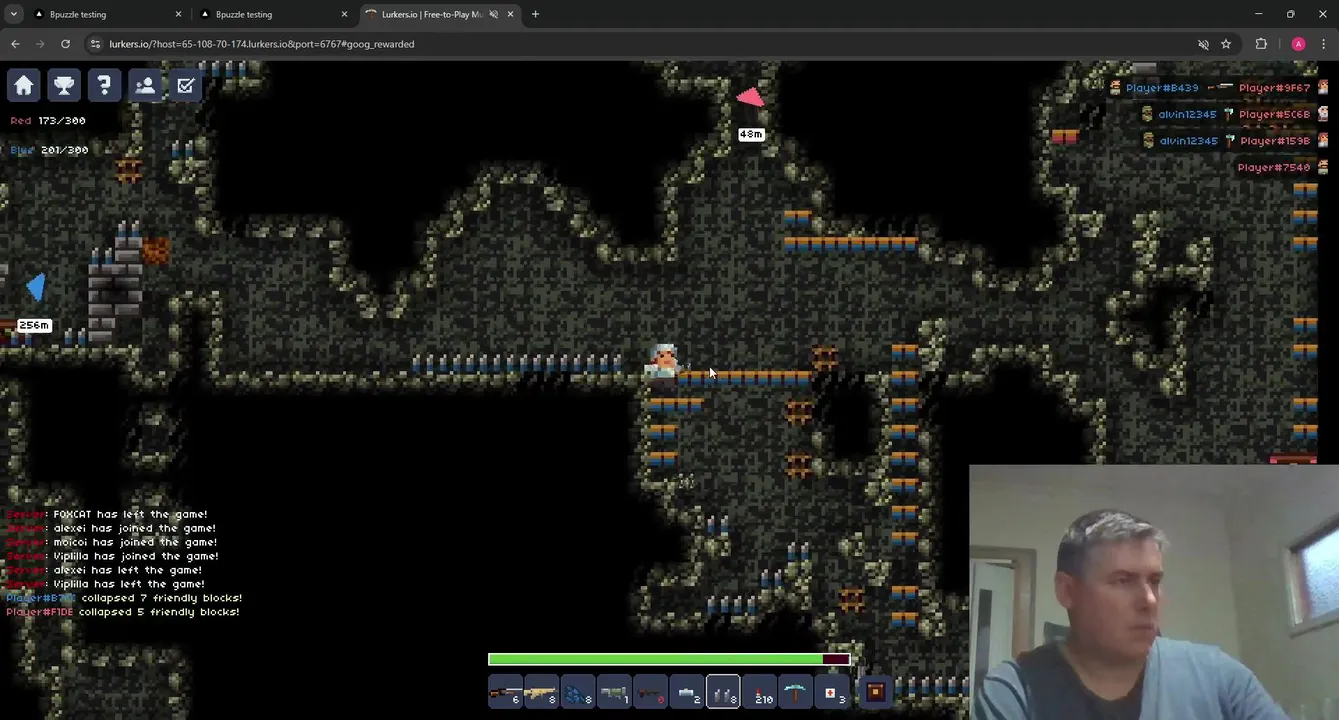Open a new browser tab

[535, 14]
